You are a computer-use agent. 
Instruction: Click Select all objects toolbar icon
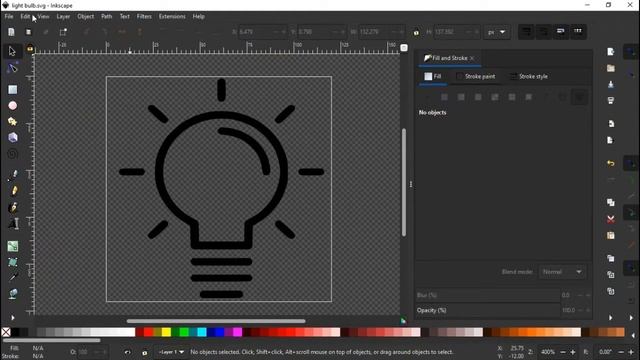(x=11, y=32)
